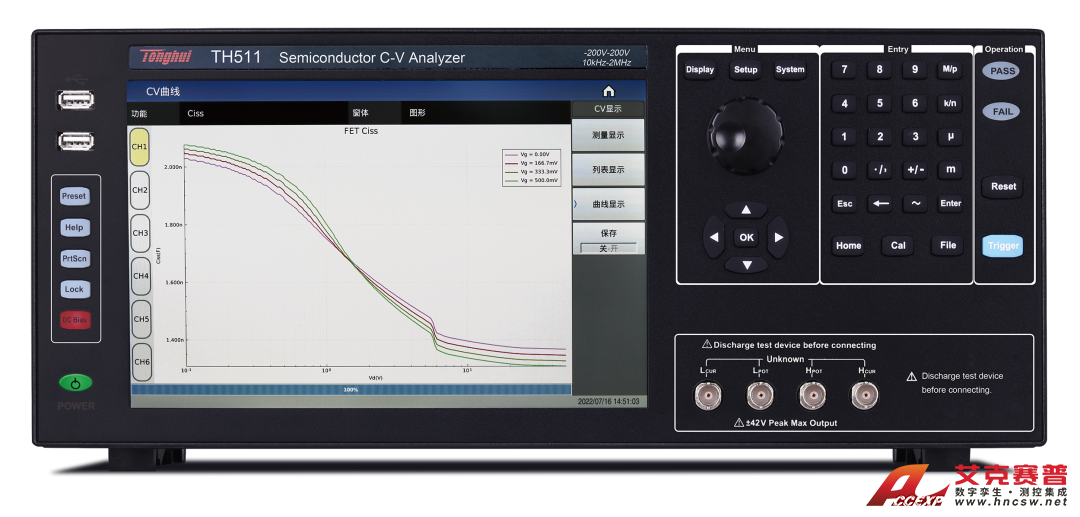Toggle the red DC Bias button
This screenshot has height=517, width=1080.
coord(74,320)
